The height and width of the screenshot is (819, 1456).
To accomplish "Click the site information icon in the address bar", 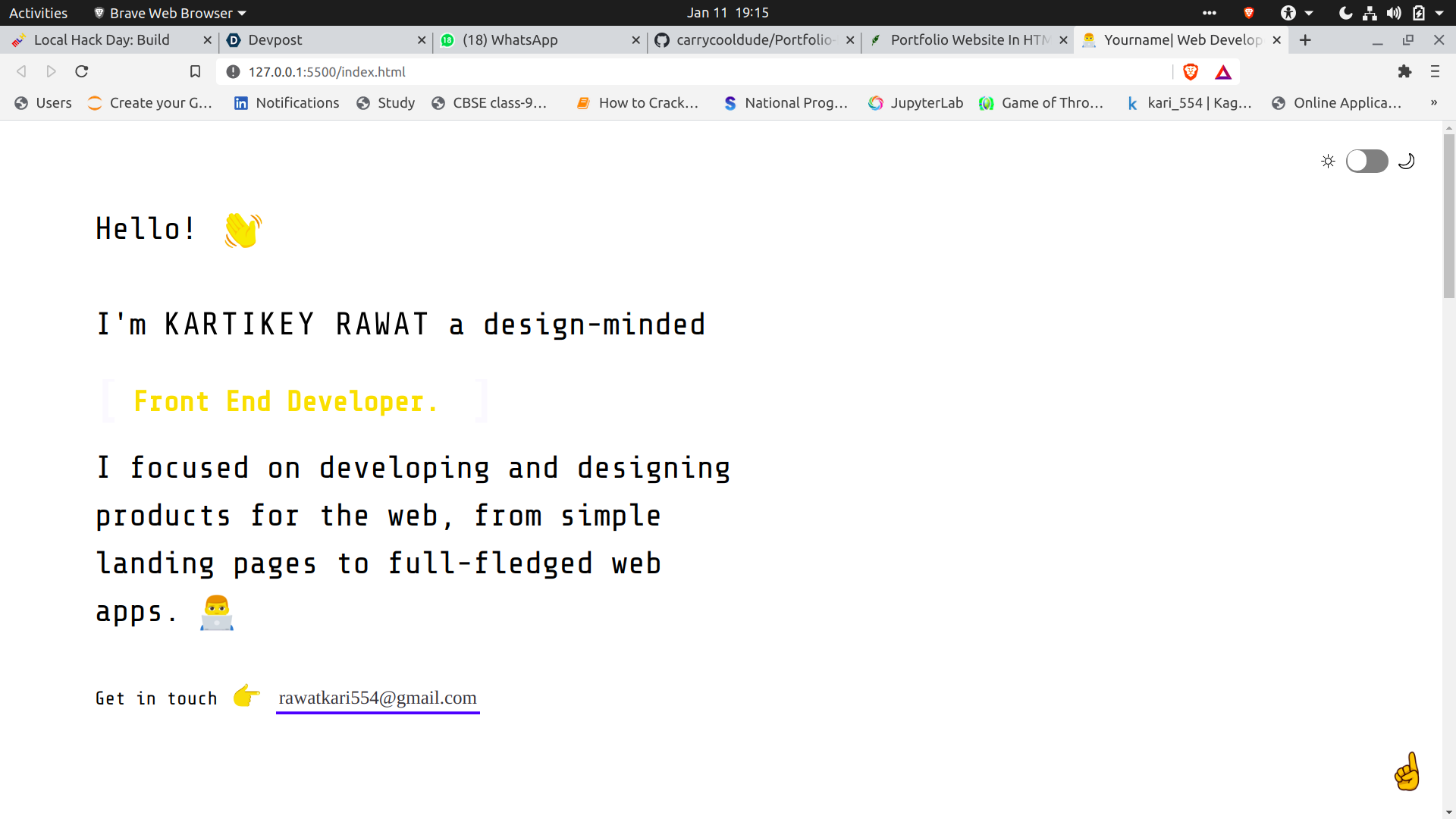I will click(234, 71).
